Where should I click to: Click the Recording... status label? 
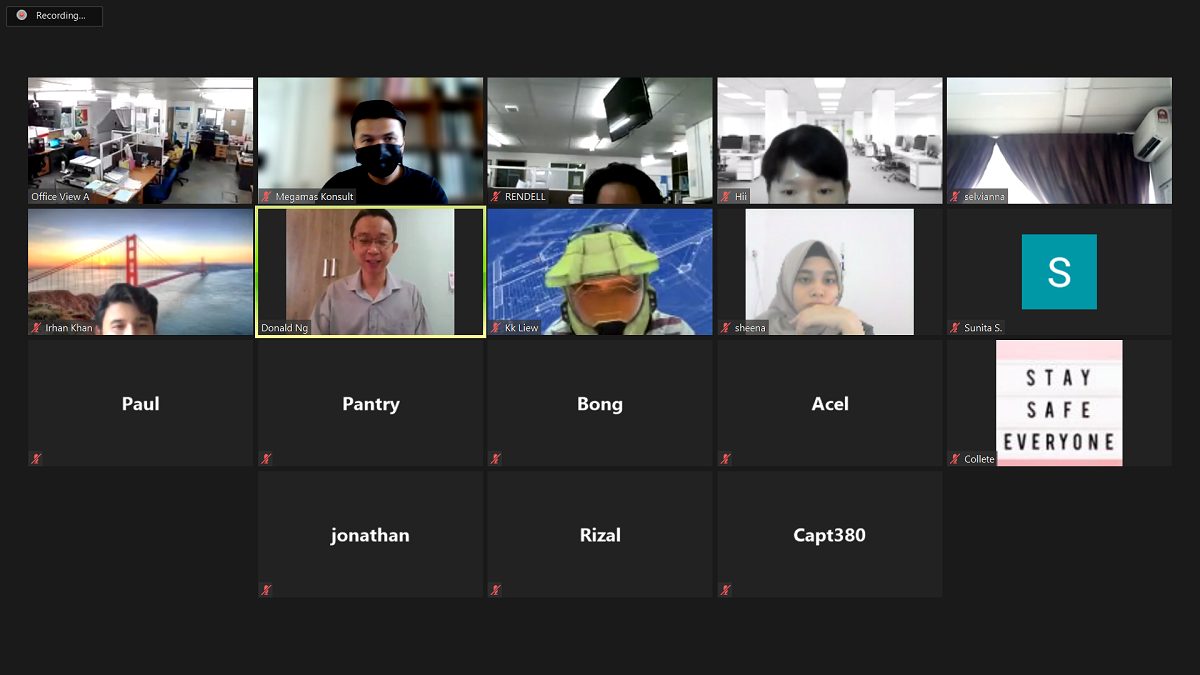pyautogui.click(x=61, y=16)
